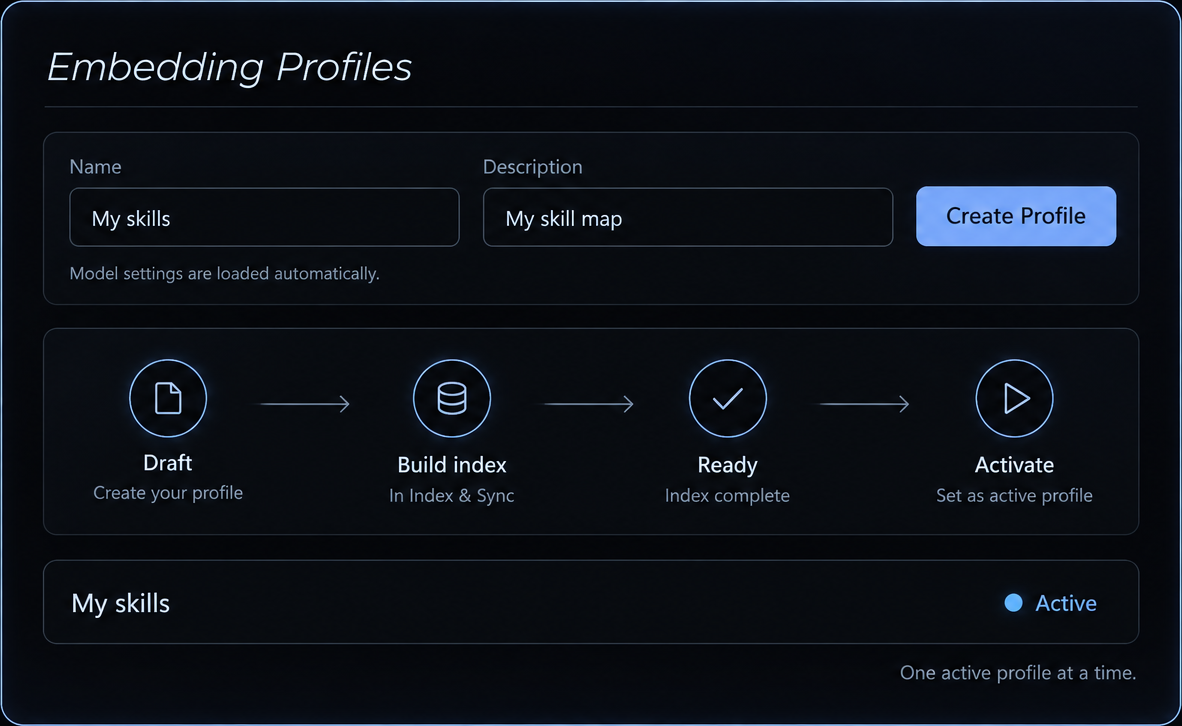Create a new profile with the Create Profile button
This screenshot has width=1182, height=726.
1015,216
